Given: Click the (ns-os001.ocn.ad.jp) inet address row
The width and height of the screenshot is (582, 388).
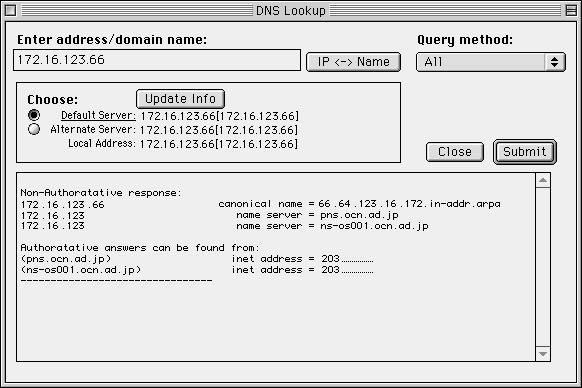Looking at the screenshot, I should (x=197, y=270).
